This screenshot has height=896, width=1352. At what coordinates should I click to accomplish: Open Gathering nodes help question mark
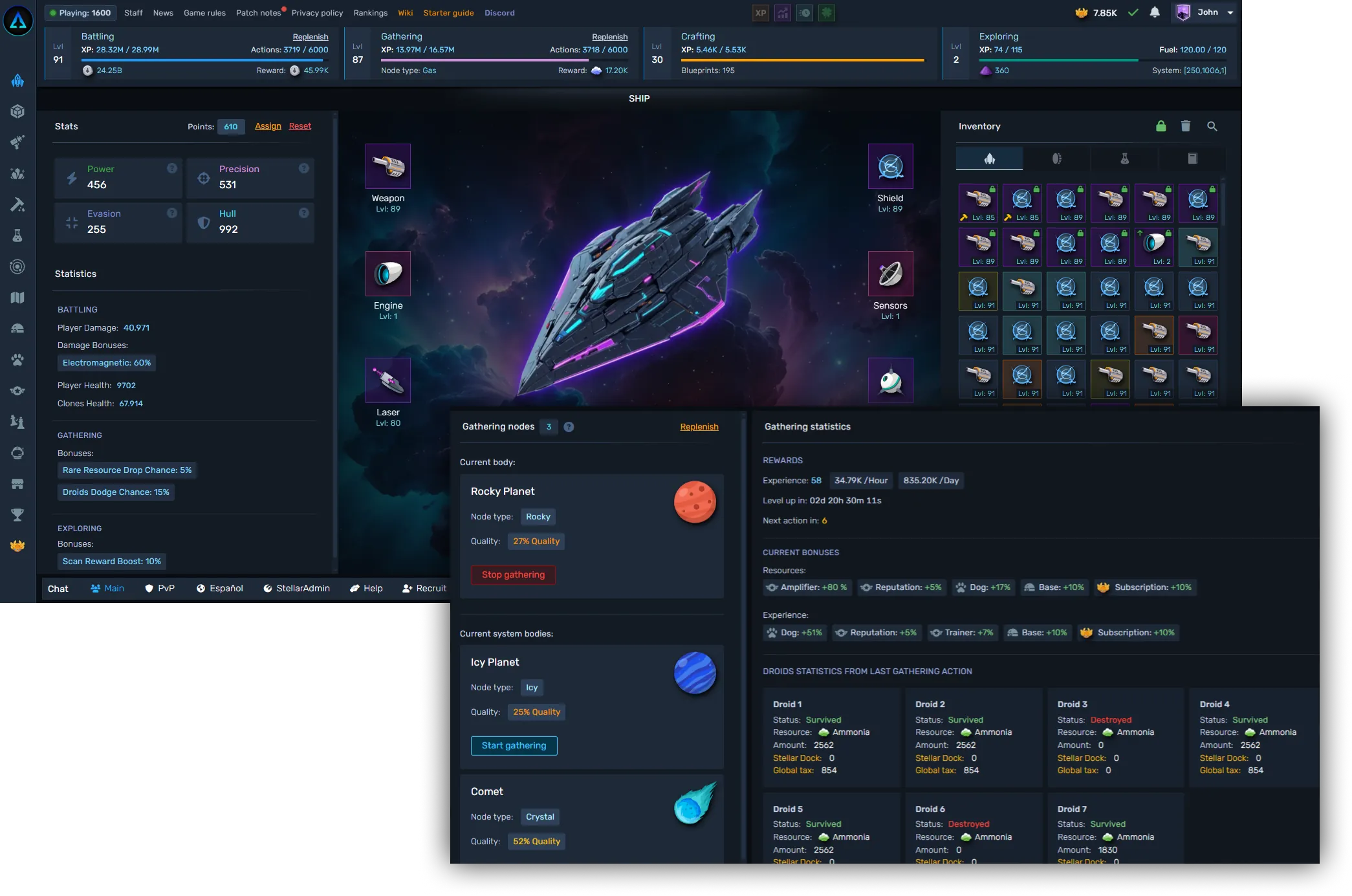[569, 427]
